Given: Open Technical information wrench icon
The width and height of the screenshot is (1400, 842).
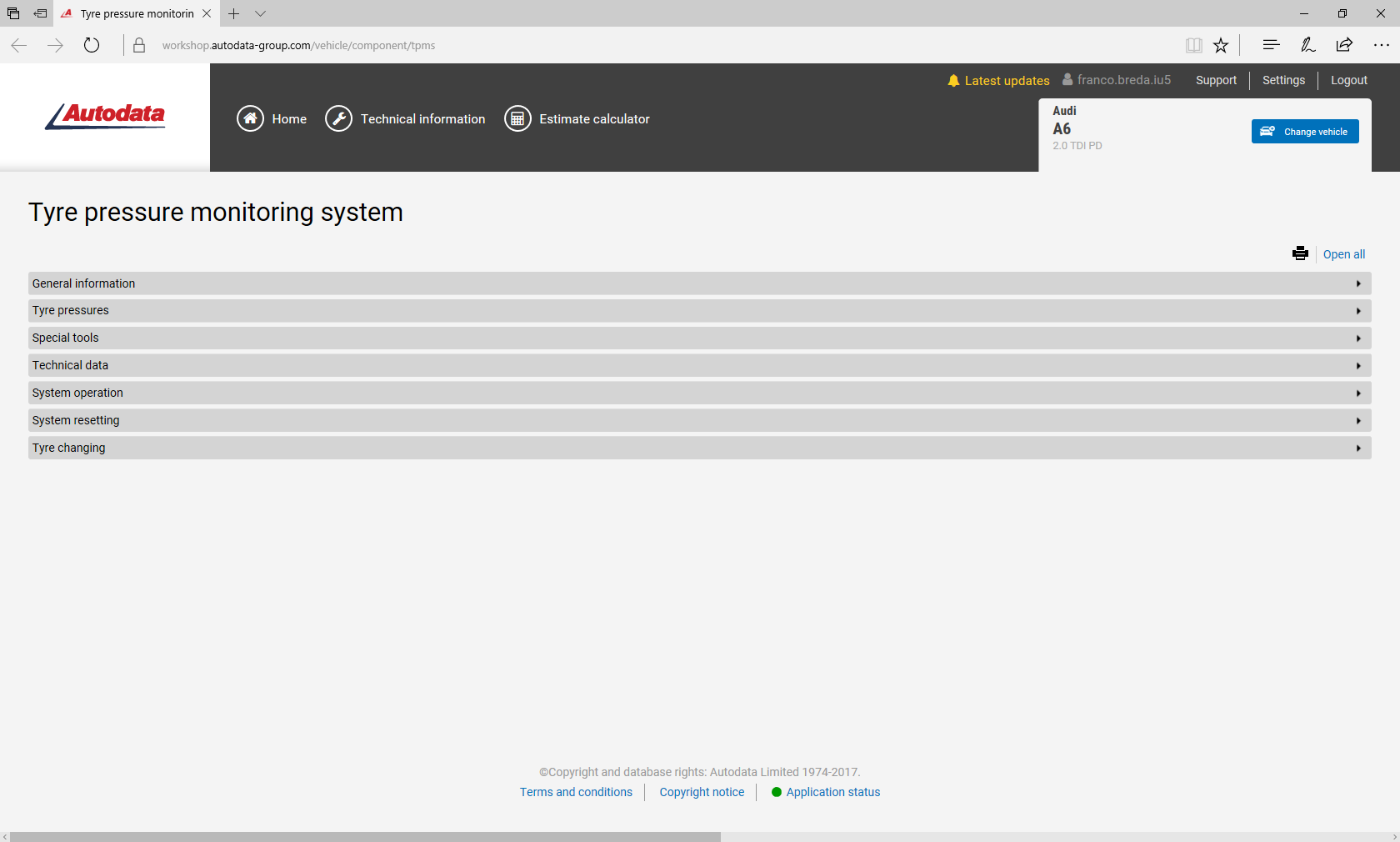Looking at the screenshot, I should [x=338, y=119].
